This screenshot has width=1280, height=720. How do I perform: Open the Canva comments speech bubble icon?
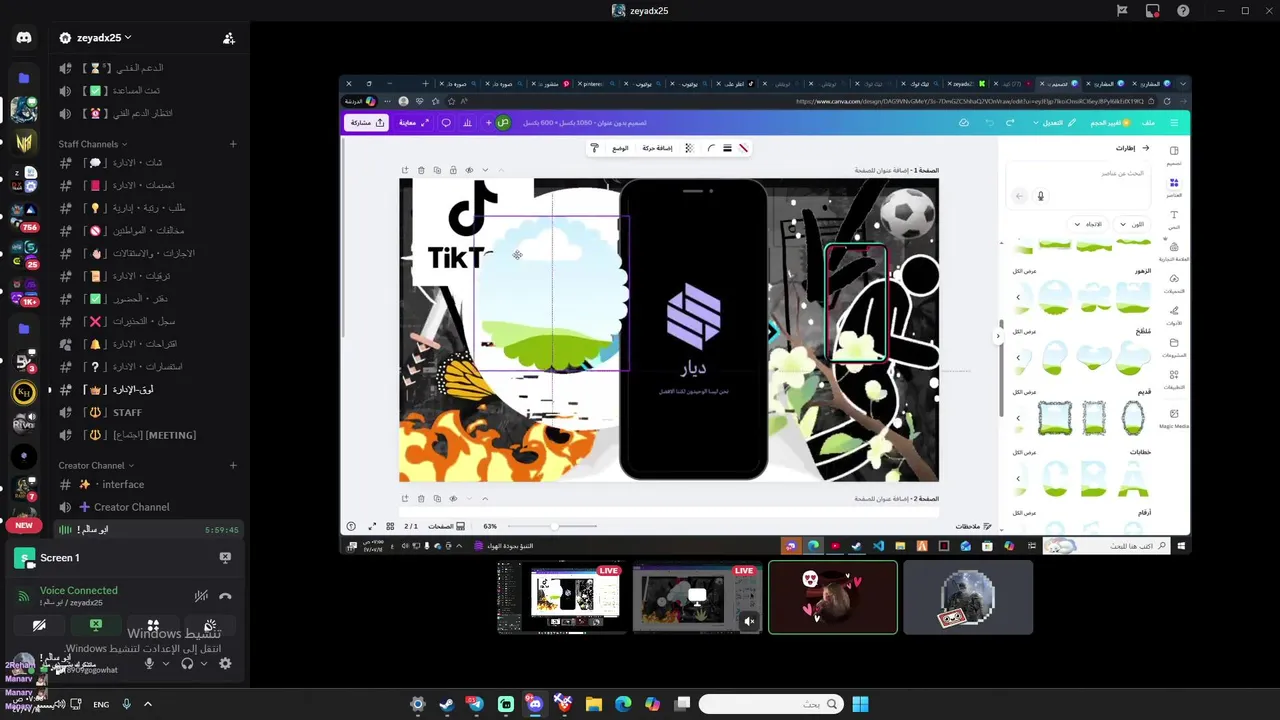(446, 123)
